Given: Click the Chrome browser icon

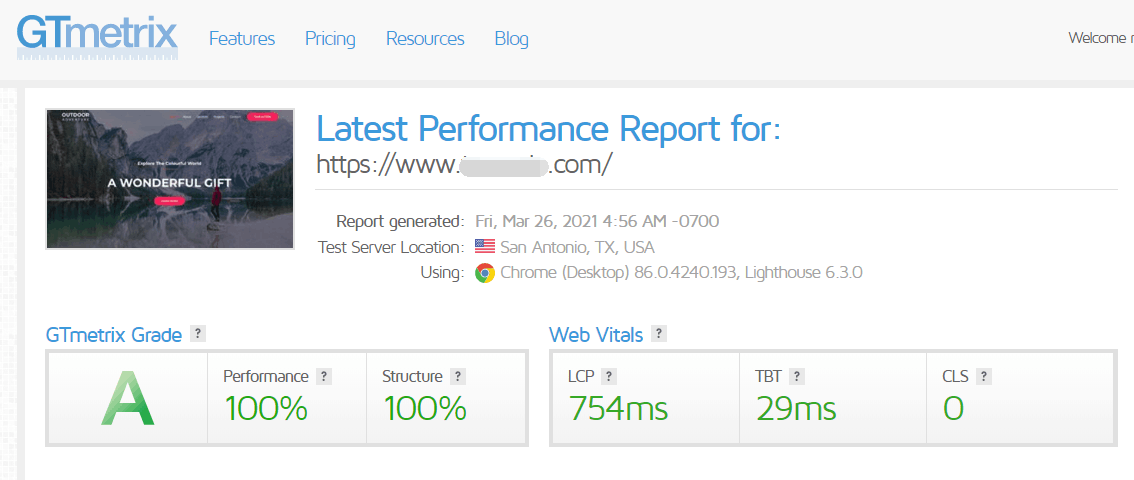Looking at the screenshot, I should coord(485,273).
